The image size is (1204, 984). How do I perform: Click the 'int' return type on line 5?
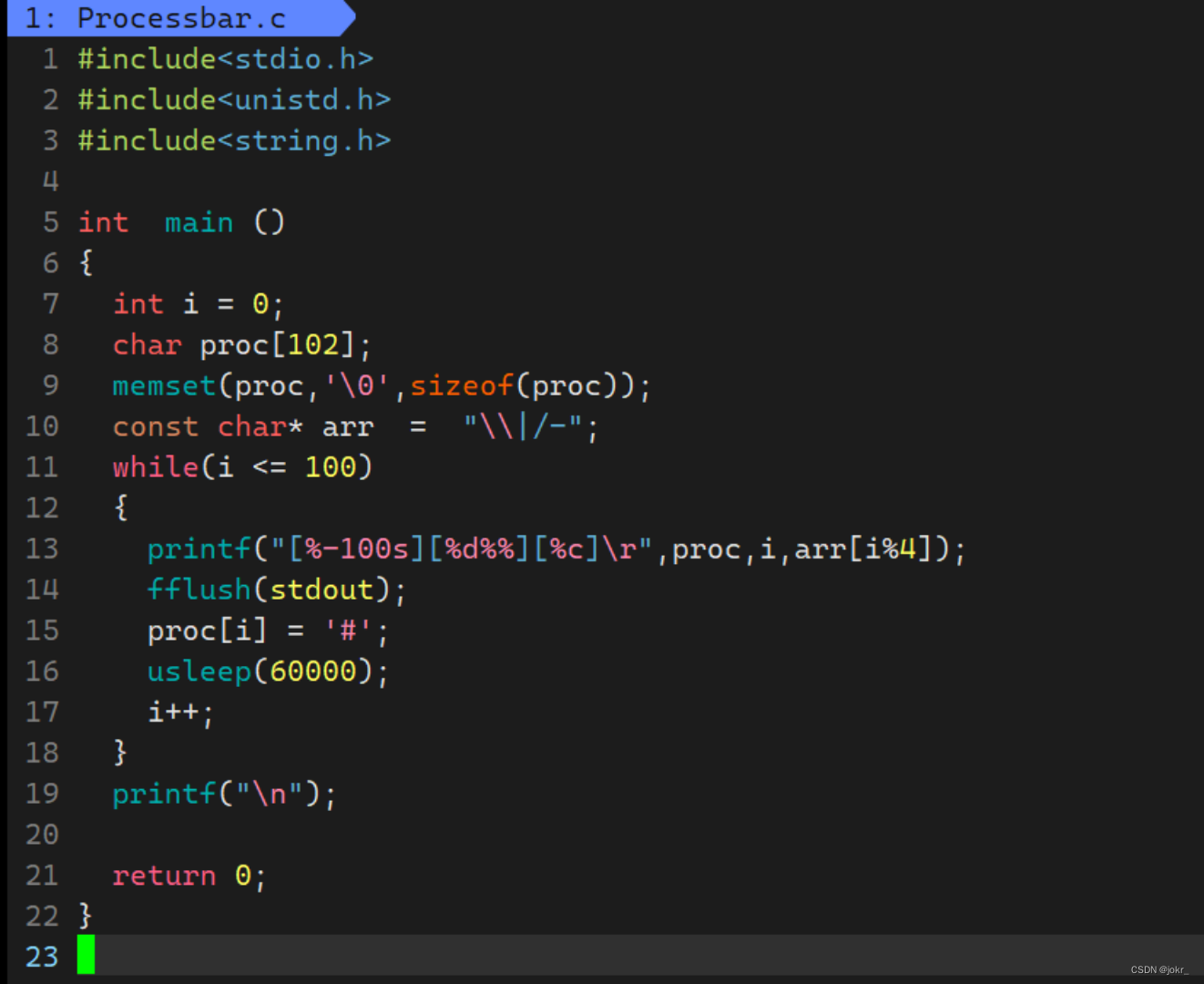pos(103,222)
